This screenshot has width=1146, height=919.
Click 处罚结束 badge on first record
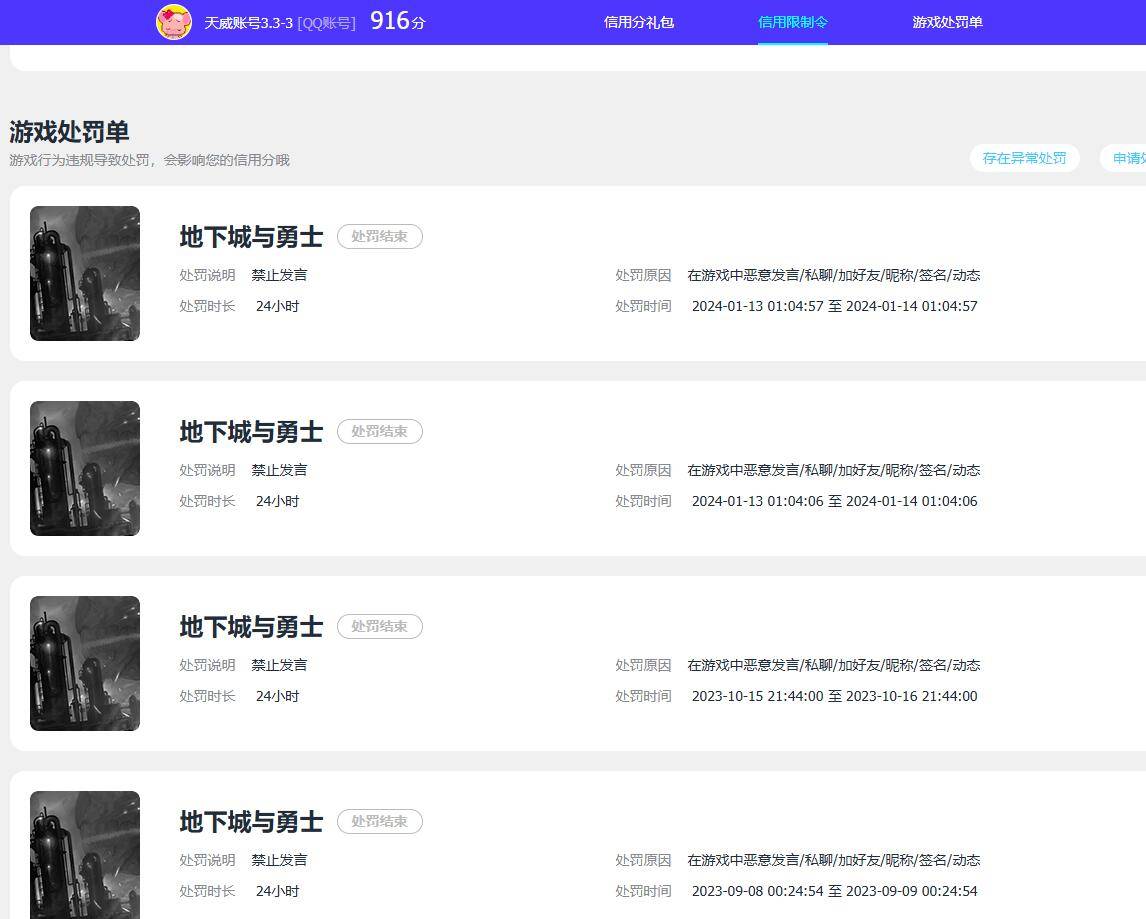379,237
